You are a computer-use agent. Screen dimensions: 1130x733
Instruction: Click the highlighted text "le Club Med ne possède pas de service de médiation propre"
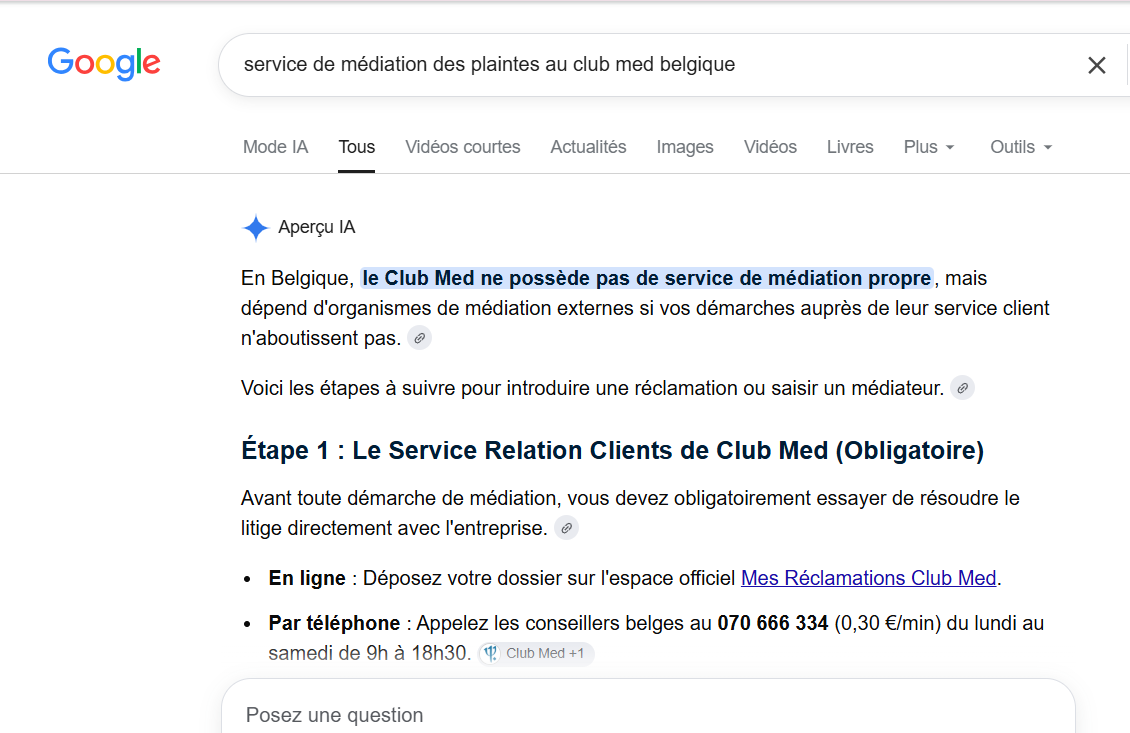pos(646,278)
